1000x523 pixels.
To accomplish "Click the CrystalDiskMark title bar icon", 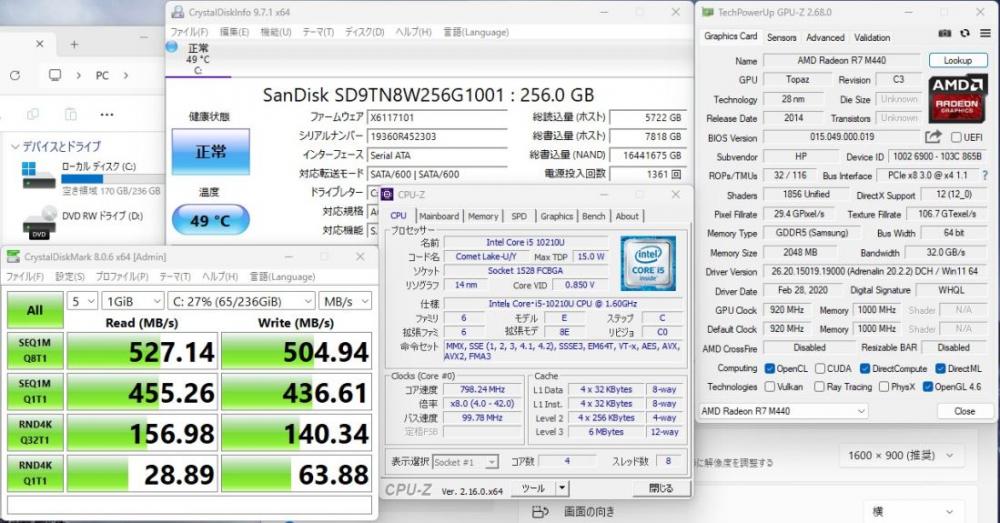I will [13, 256].
